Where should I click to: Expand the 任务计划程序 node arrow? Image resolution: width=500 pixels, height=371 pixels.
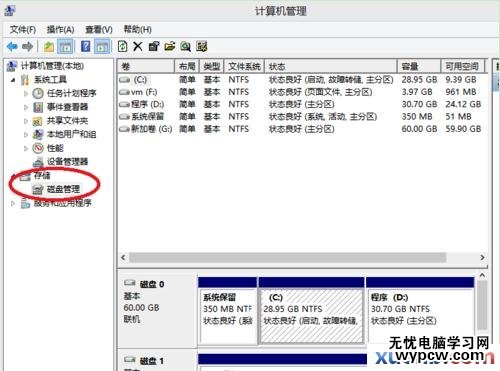(x=26, y=94)
